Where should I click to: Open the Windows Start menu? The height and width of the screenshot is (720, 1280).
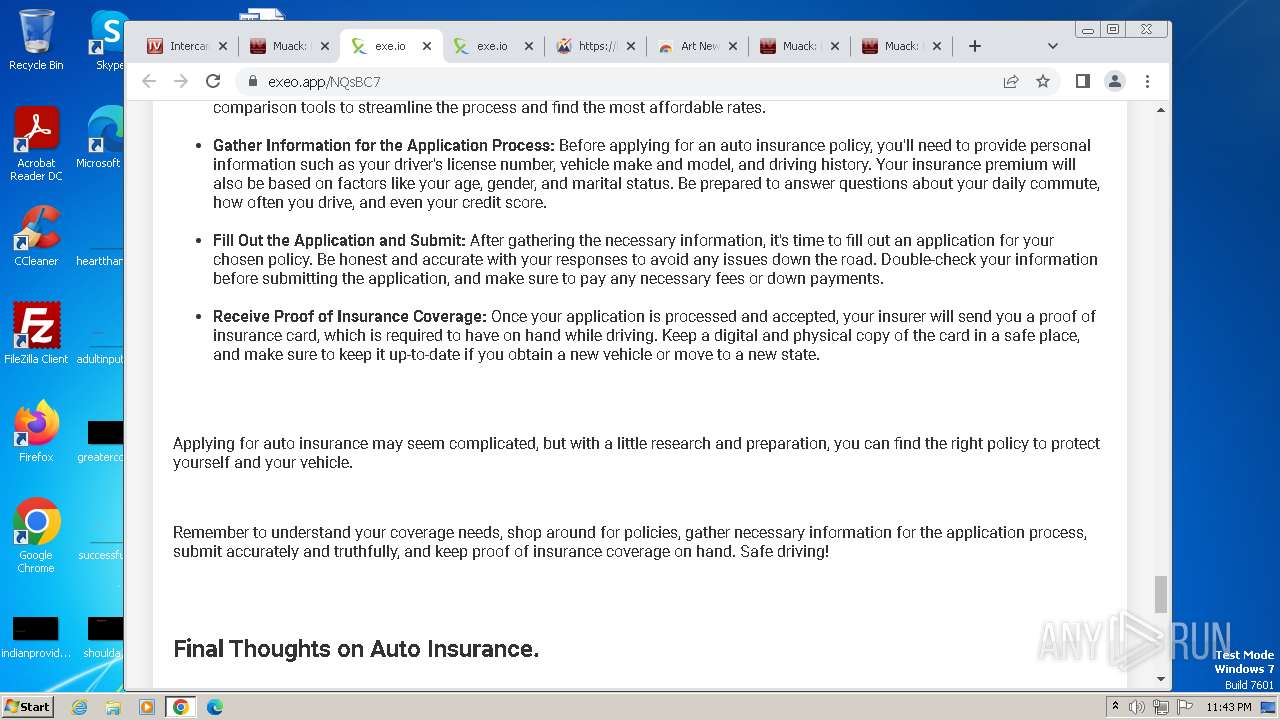point(28,706)
